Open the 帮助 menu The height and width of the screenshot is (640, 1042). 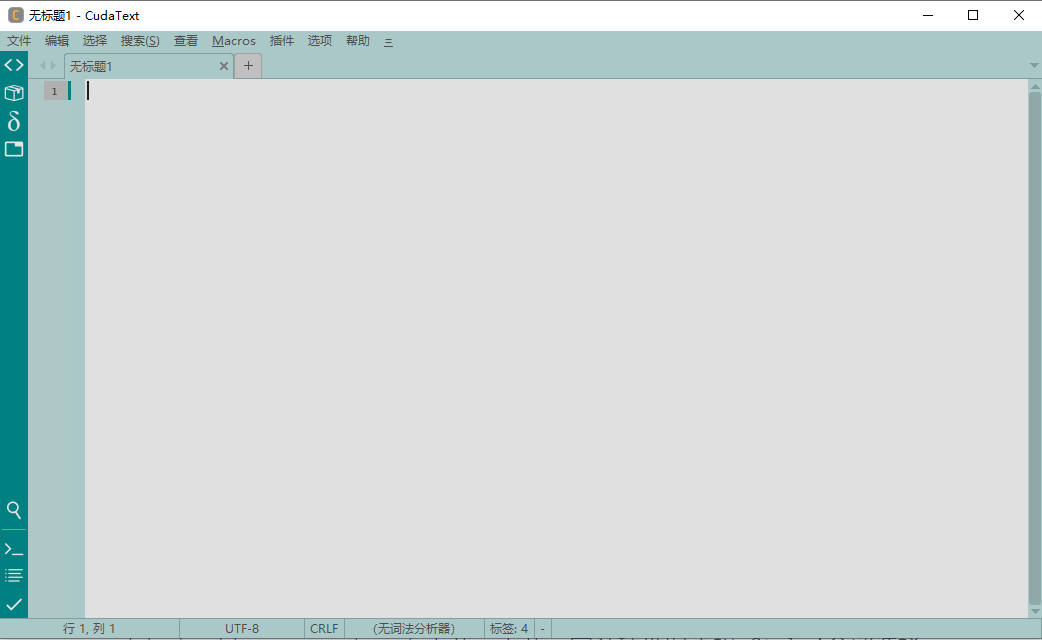358,41
